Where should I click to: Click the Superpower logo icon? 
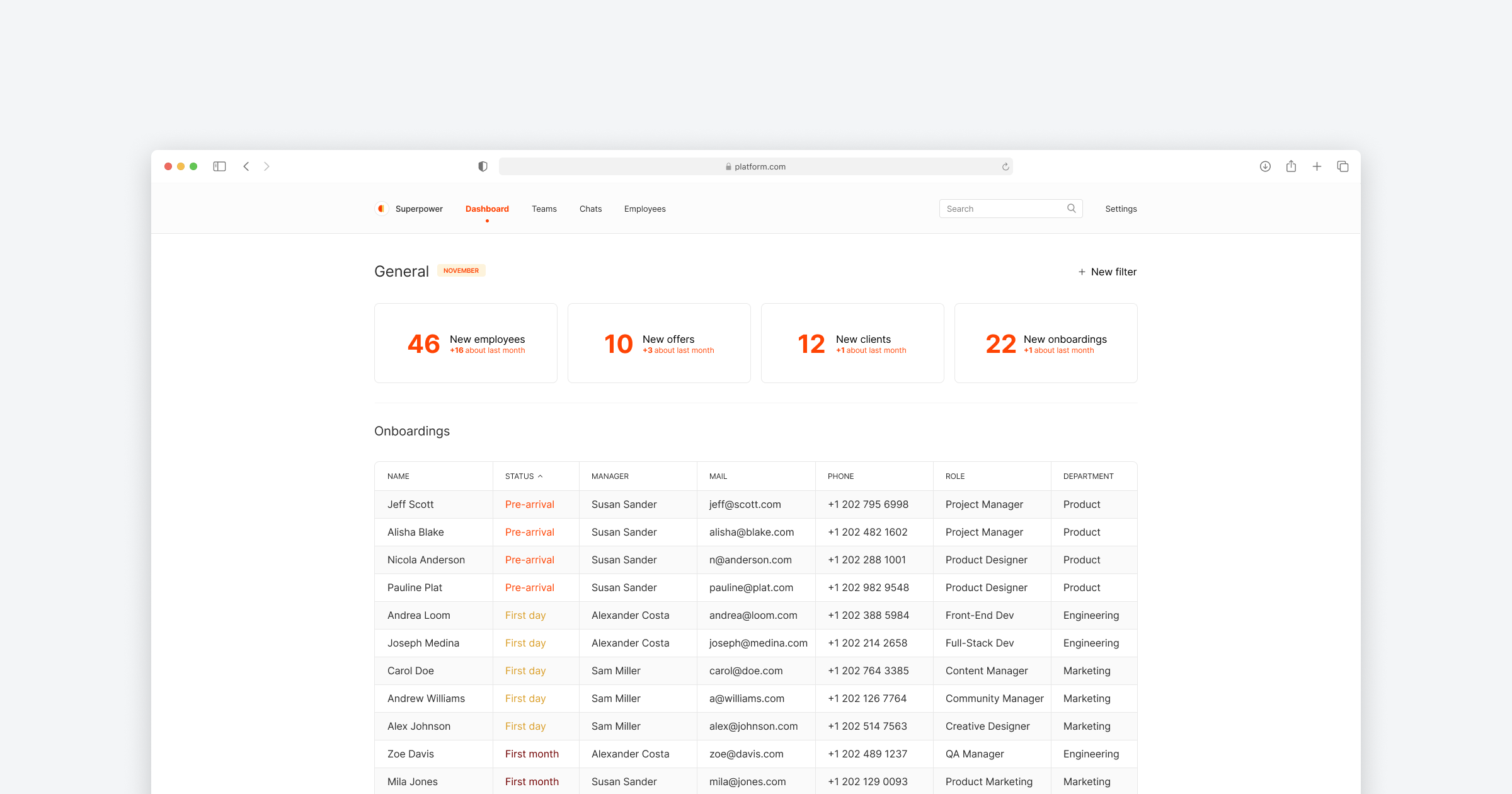381,209
